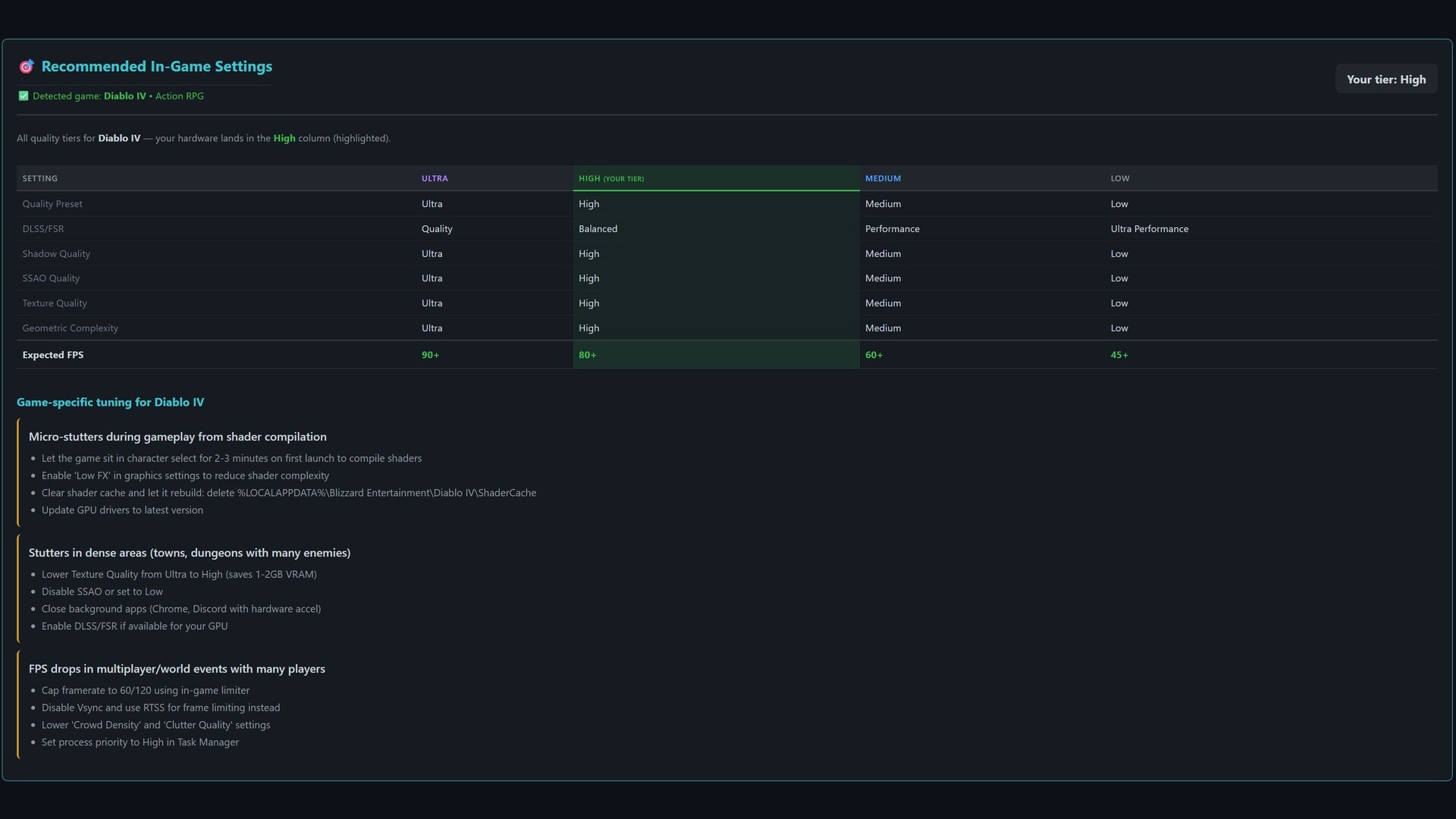Click 'Lower Texture Quality from Ultra to High' tip

click(179, 575)
